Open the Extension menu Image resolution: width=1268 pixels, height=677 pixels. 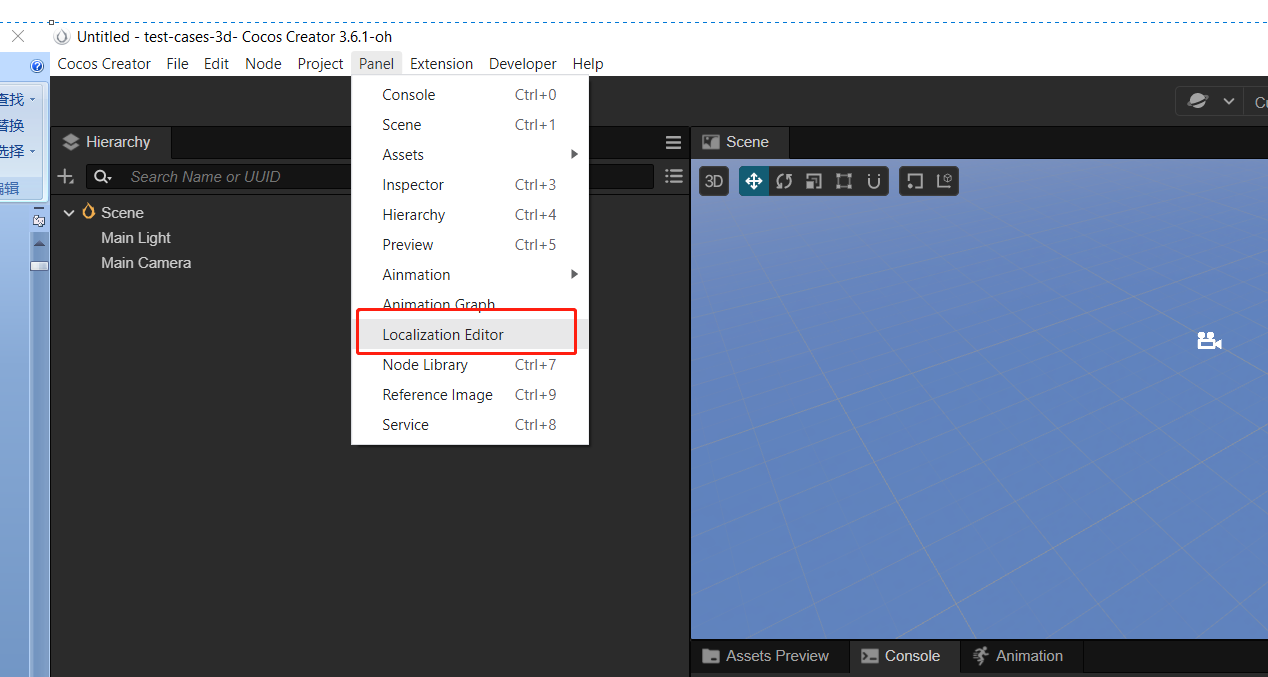441,64
